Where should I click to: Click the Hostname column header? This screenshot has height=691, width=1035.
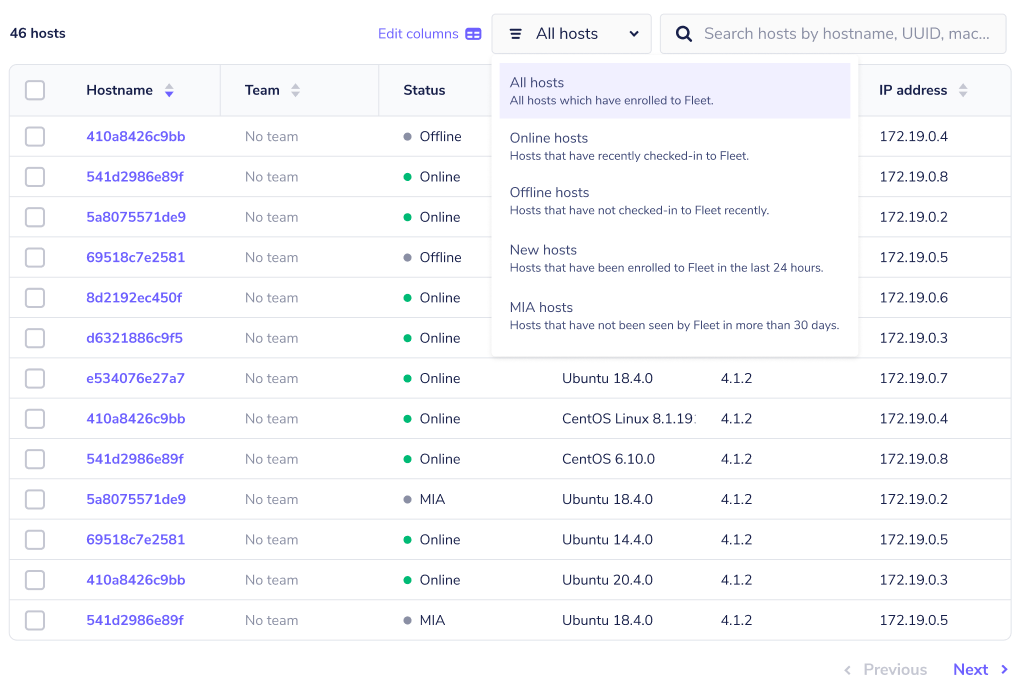(x=119, y=90)
